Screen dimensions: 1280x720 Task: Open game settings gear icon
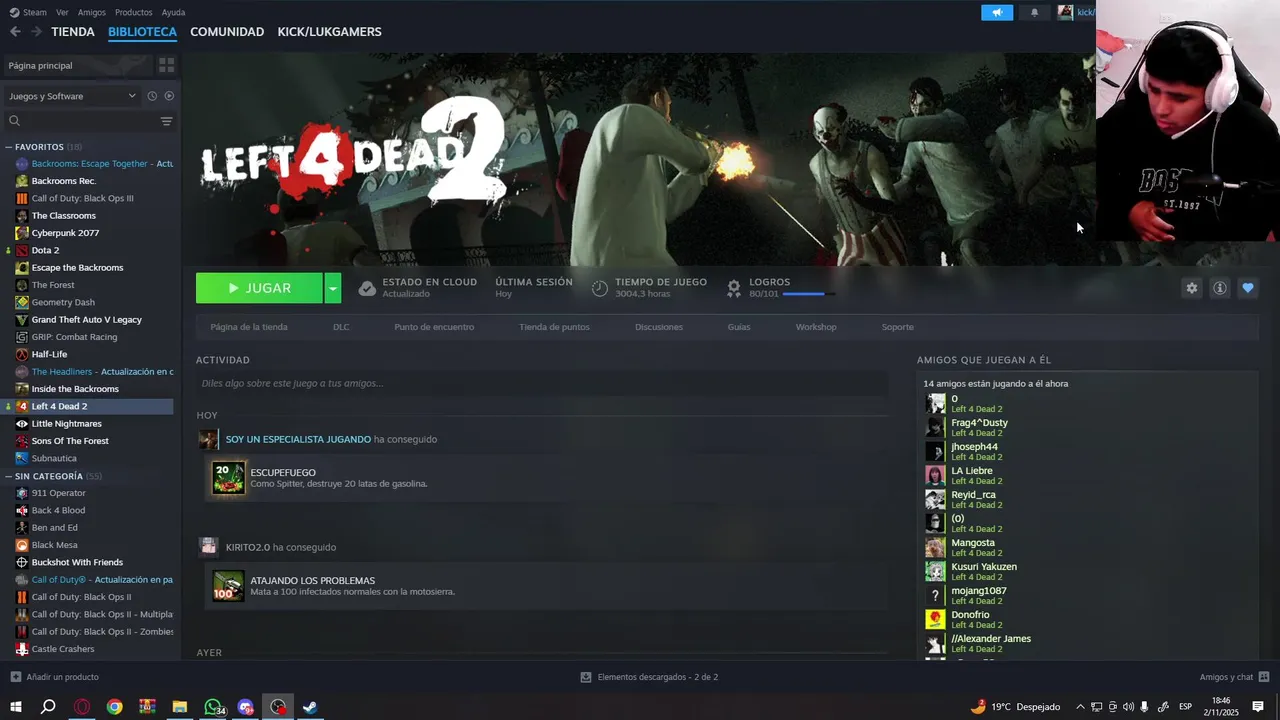coord(1191,288)
